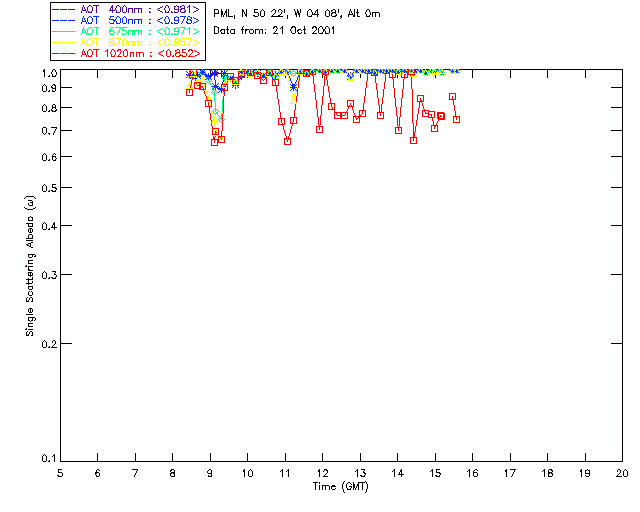The height and width of the screenshot is (512, 640).
Task: Click the 10 x-axis tick label
Action: click(247, 473)
